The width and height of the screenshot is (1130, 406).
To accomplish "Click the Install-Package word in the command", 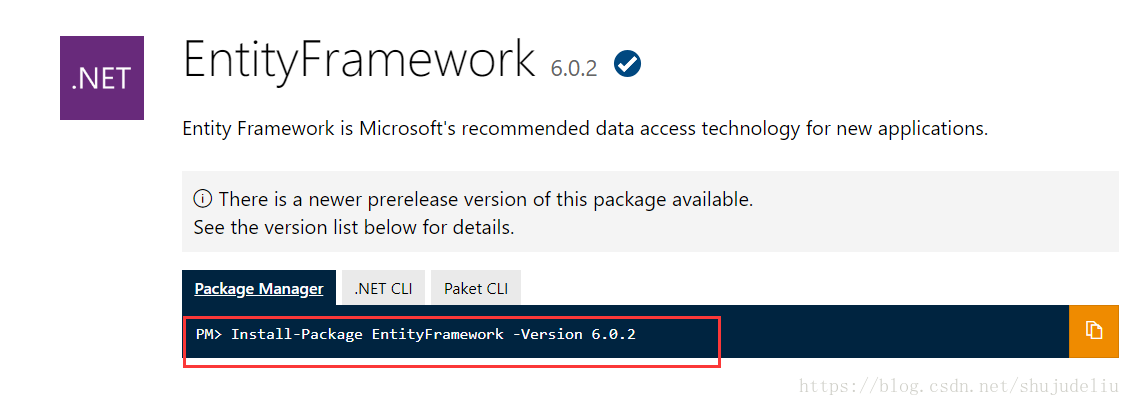I will (x=297, y=335).
